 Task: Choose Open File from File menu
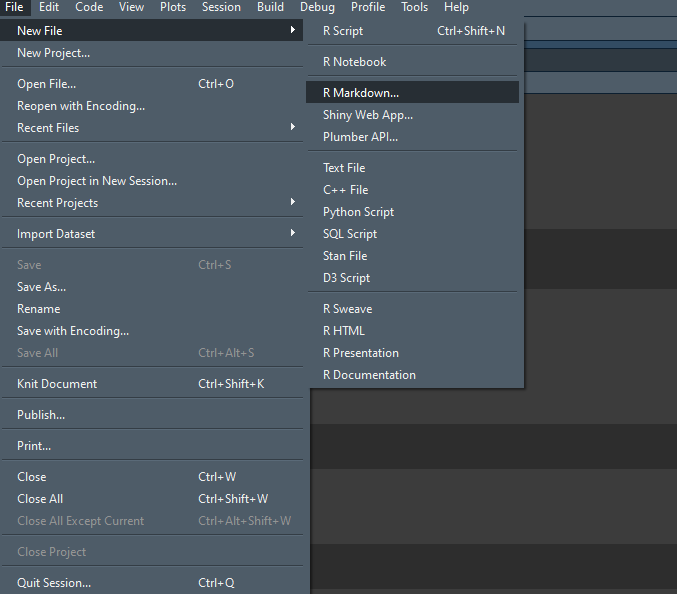click(46, 84)
